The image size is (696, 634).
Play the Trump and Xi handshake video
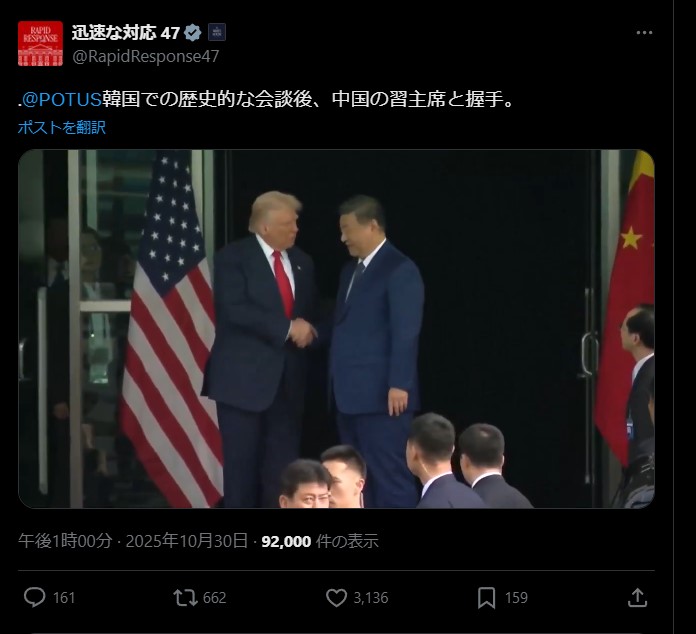(x=336, y=329)
